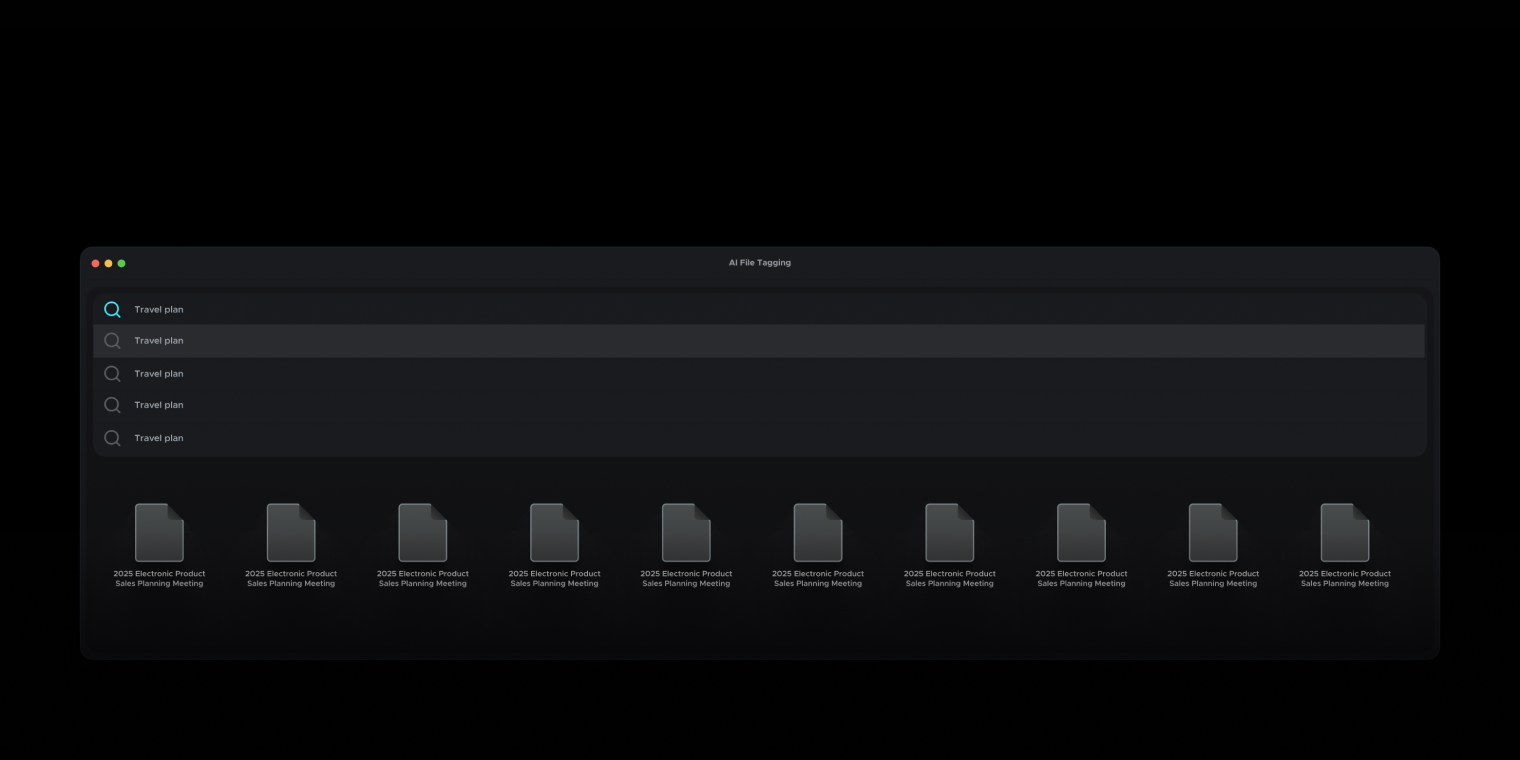The image size is (1520, 760).
Task: Click the cyan search magnifier icon
Action: point(112,310)
